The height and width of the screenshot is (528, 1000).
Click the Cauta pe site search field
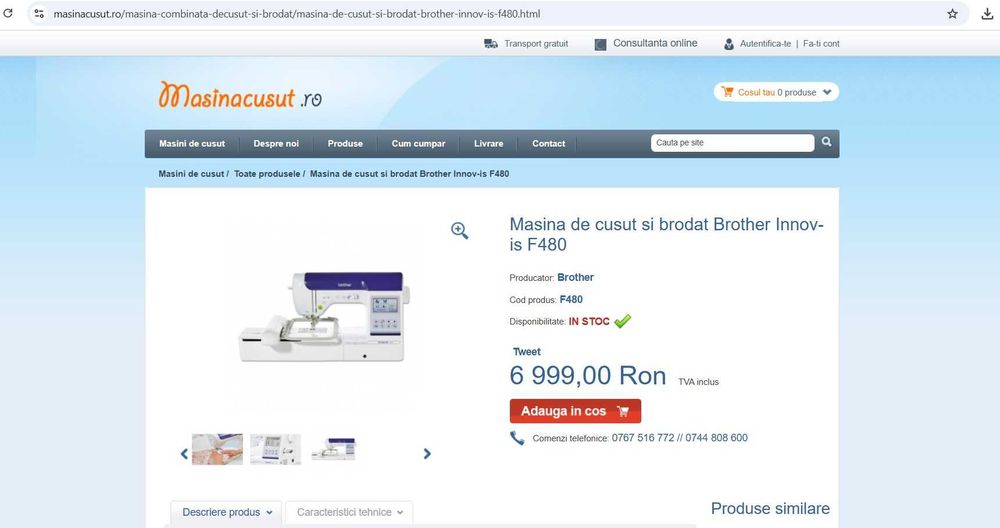pos(732,143)
